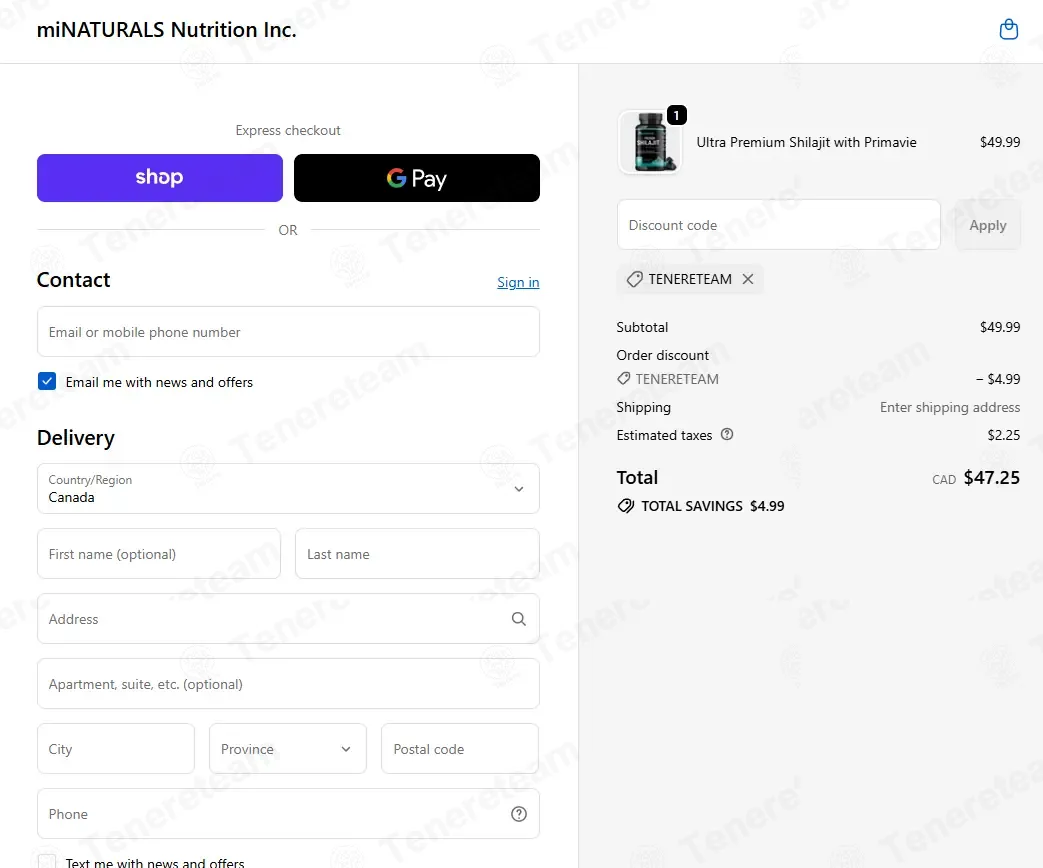Click the TOTAL SAVINGS $4.99 text
Viewport: 1043px width, 868px height.
[x=712, y=506]
